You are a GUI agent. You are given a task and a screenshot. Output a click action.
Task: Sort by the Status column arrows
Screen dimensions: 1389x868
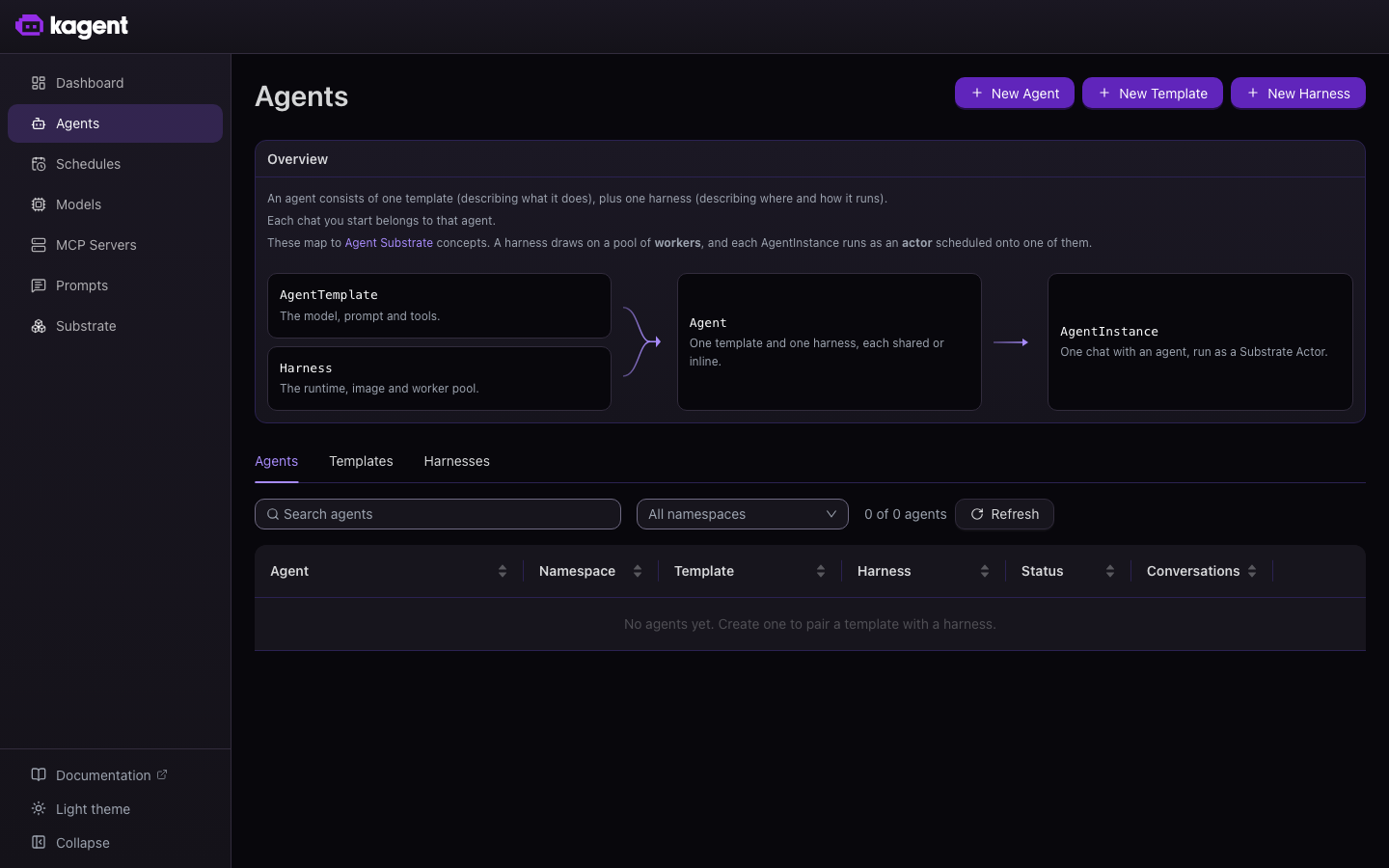1110,571
